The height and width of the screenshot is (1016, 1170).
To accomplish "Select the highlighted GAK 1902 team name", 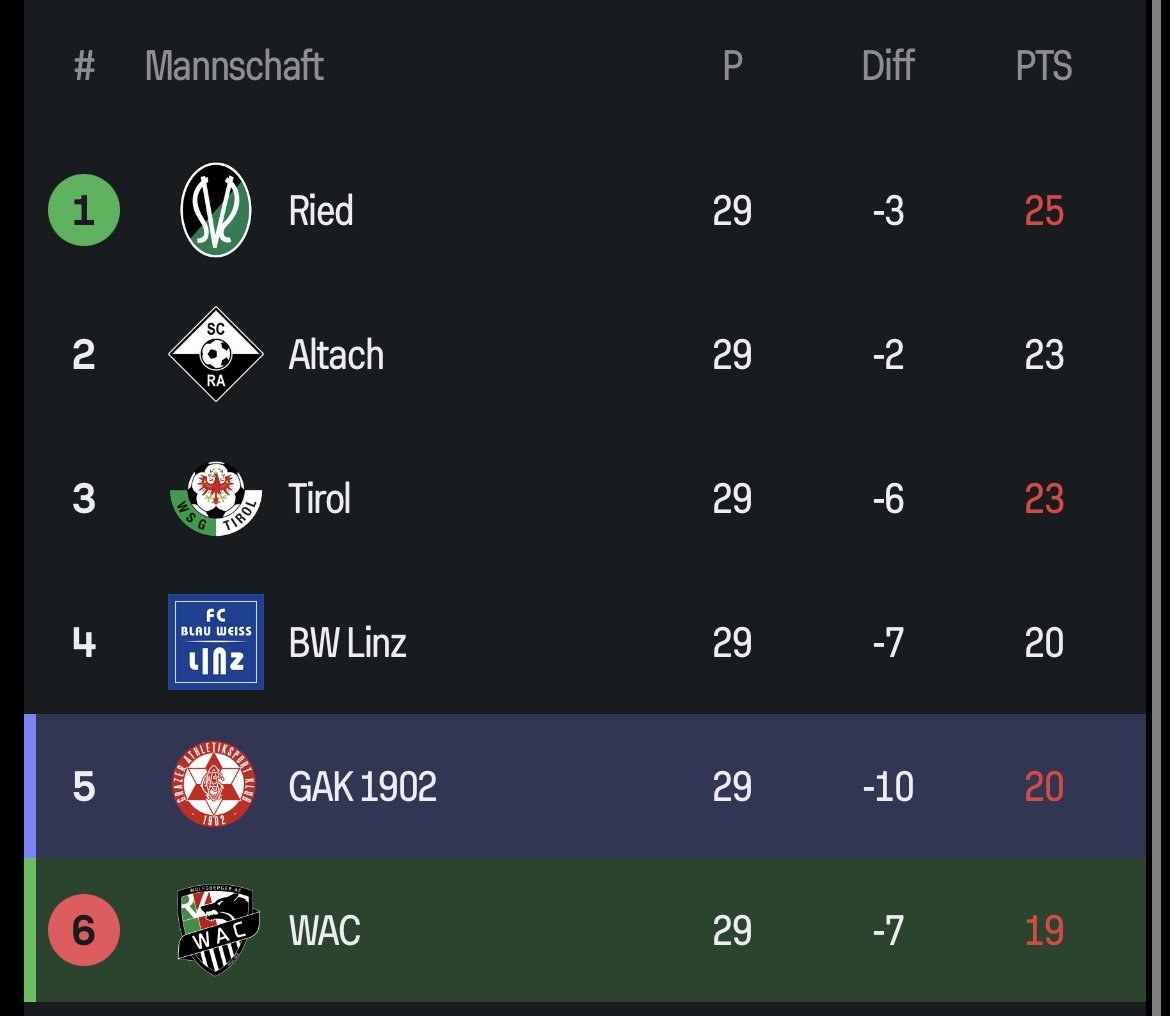I will click(x=362, y=787).
